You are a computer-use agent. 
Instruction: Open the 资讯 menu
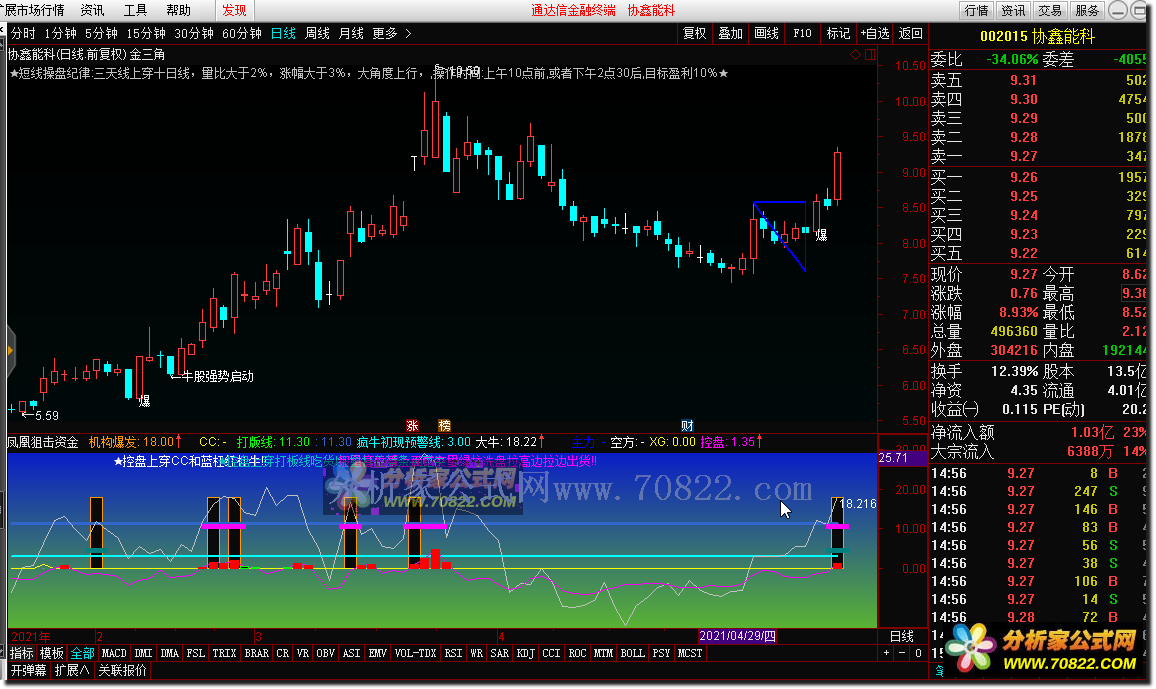point(92,10)
